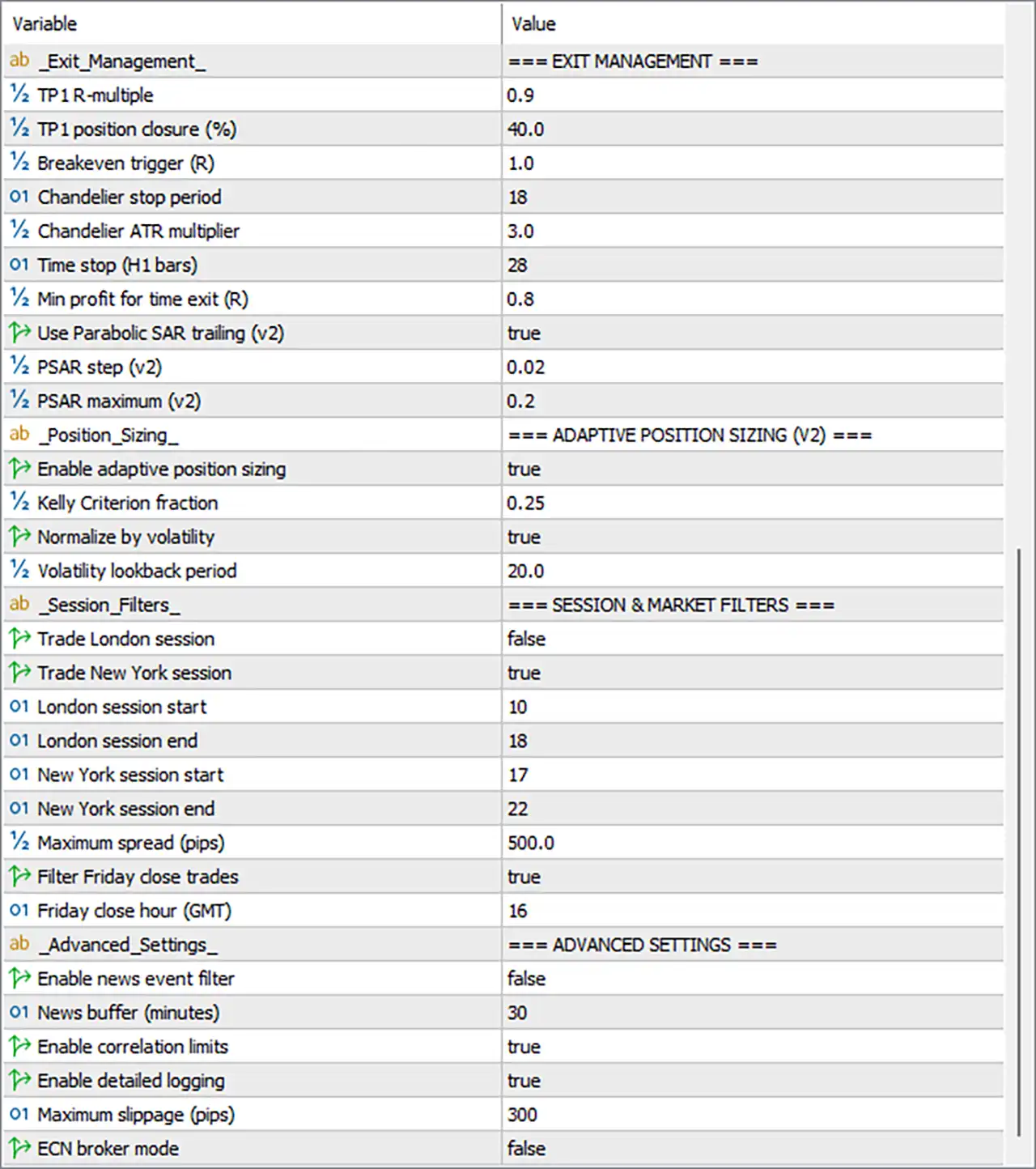Click the boolean arrow icon beside Use Parabolic SAR trailing

tap(19, 333)
